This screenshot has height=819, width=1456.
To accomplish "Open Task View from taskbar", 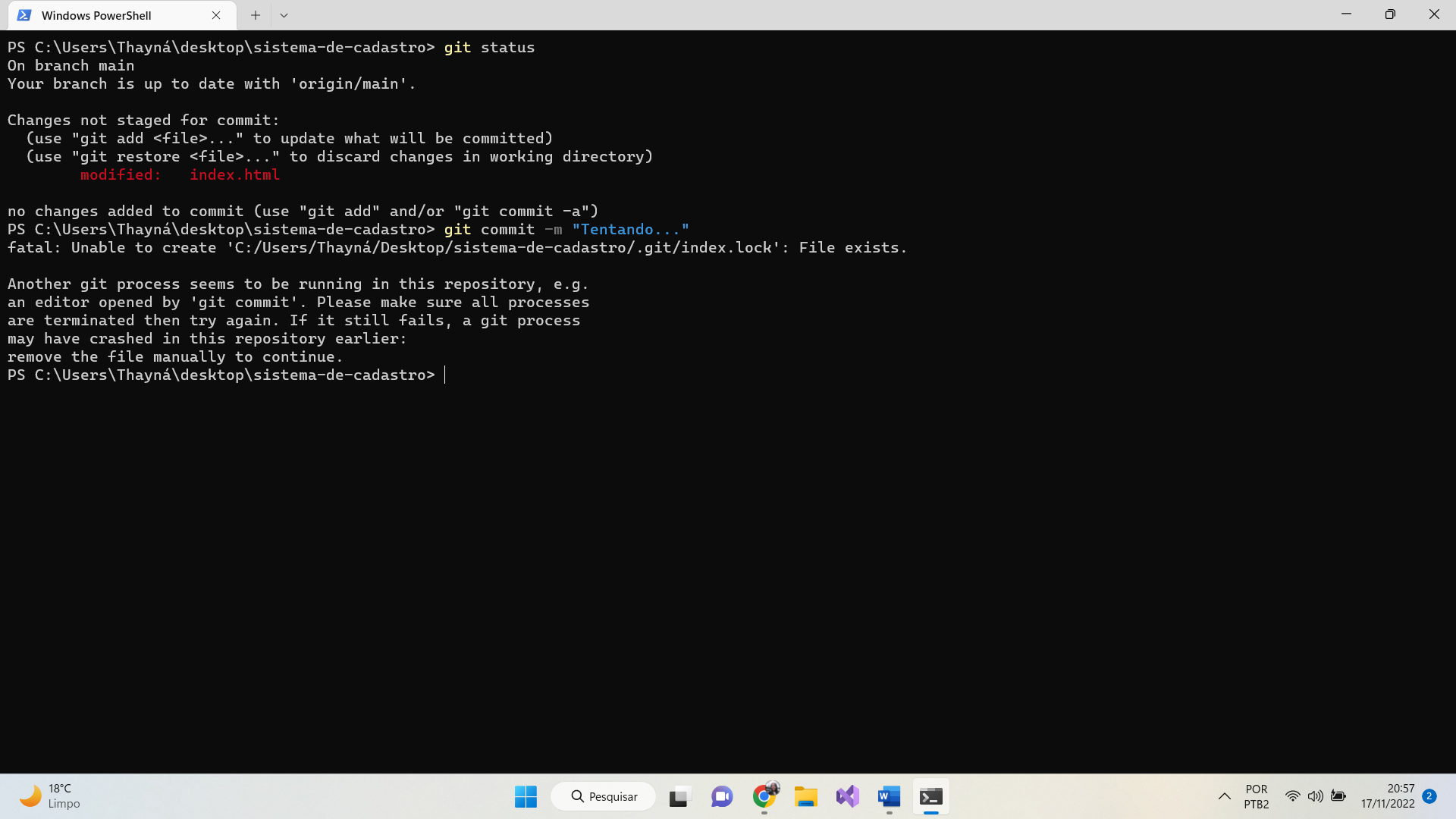I will (679, 796).
